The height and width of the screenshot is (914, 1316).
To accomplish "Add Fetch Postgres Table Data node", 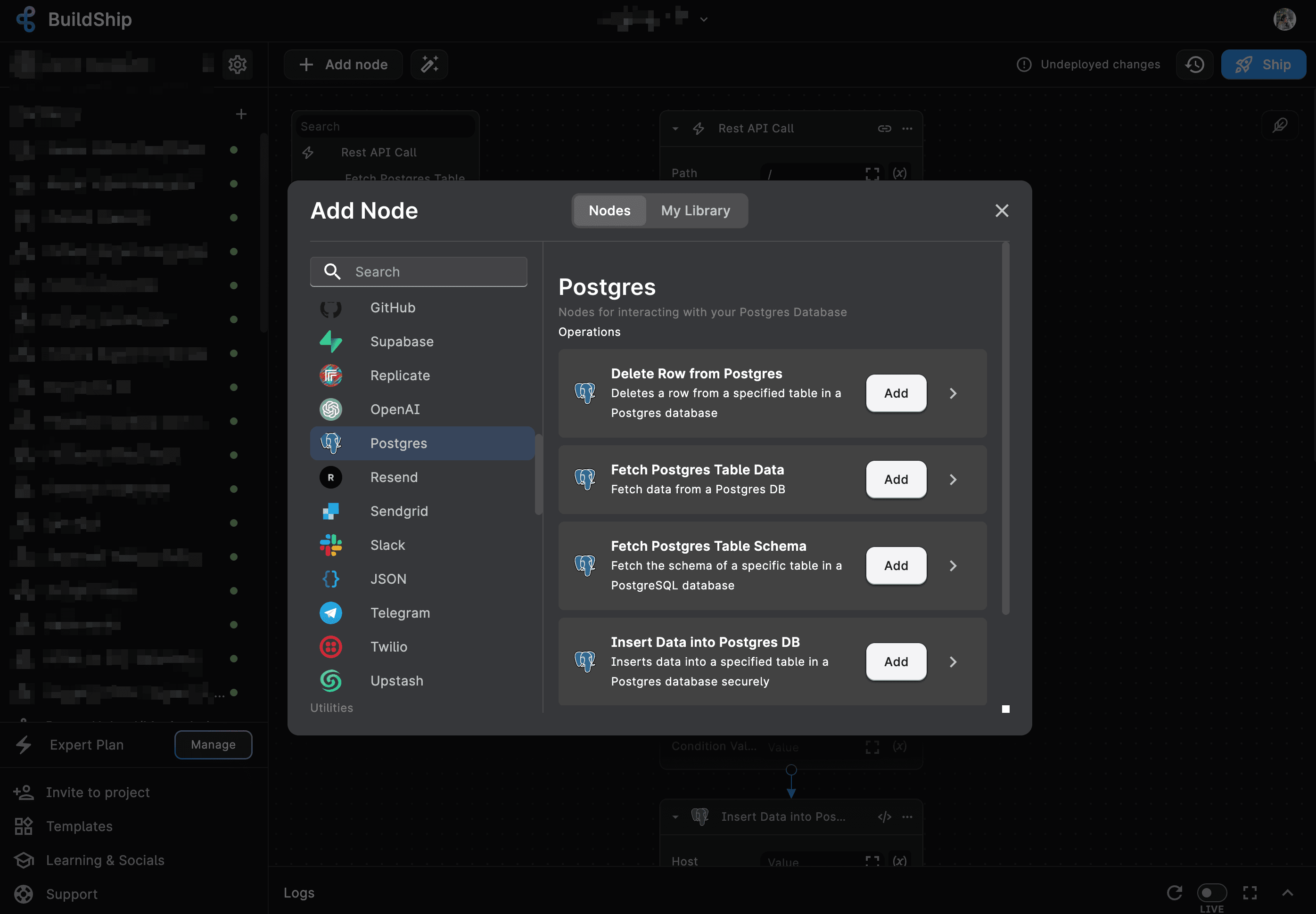I will pos(896,479).
